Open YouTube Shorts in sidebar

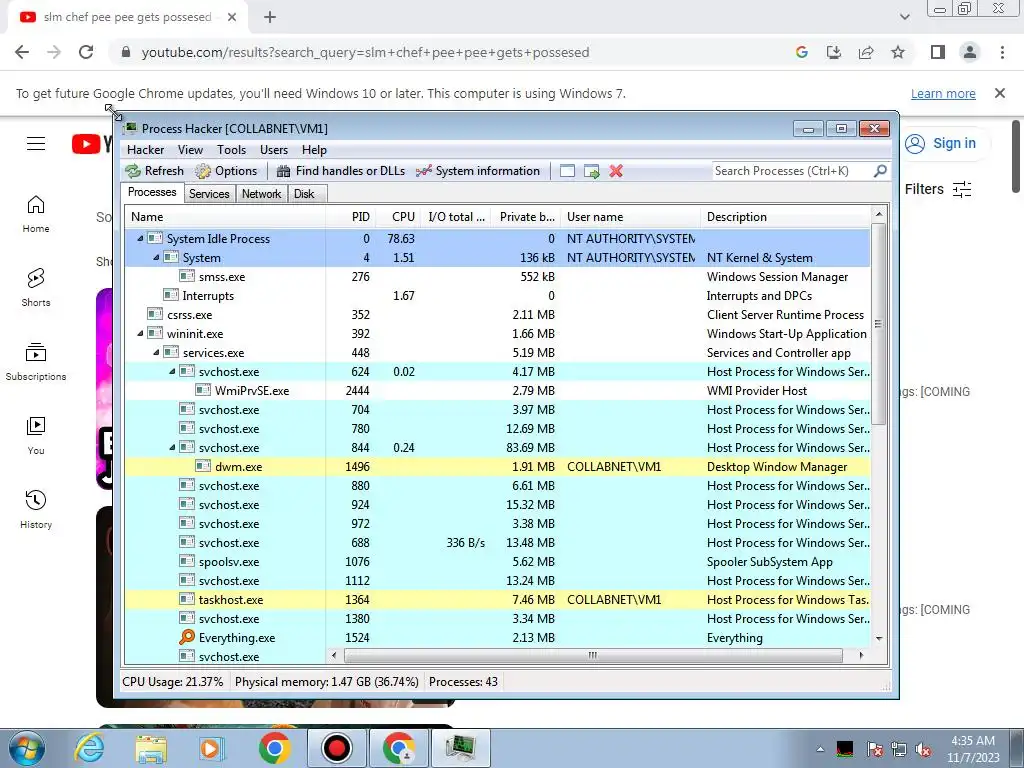coord(36,288)
